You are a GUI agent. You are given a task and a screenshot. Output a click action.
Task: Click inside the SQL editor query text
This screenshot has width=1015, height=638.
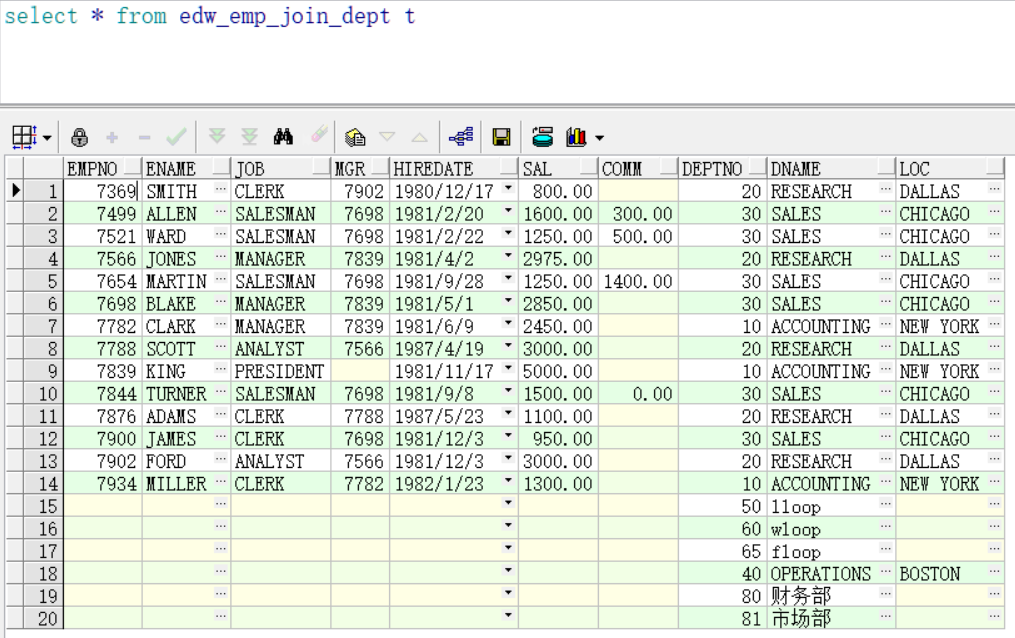point(209,16)
